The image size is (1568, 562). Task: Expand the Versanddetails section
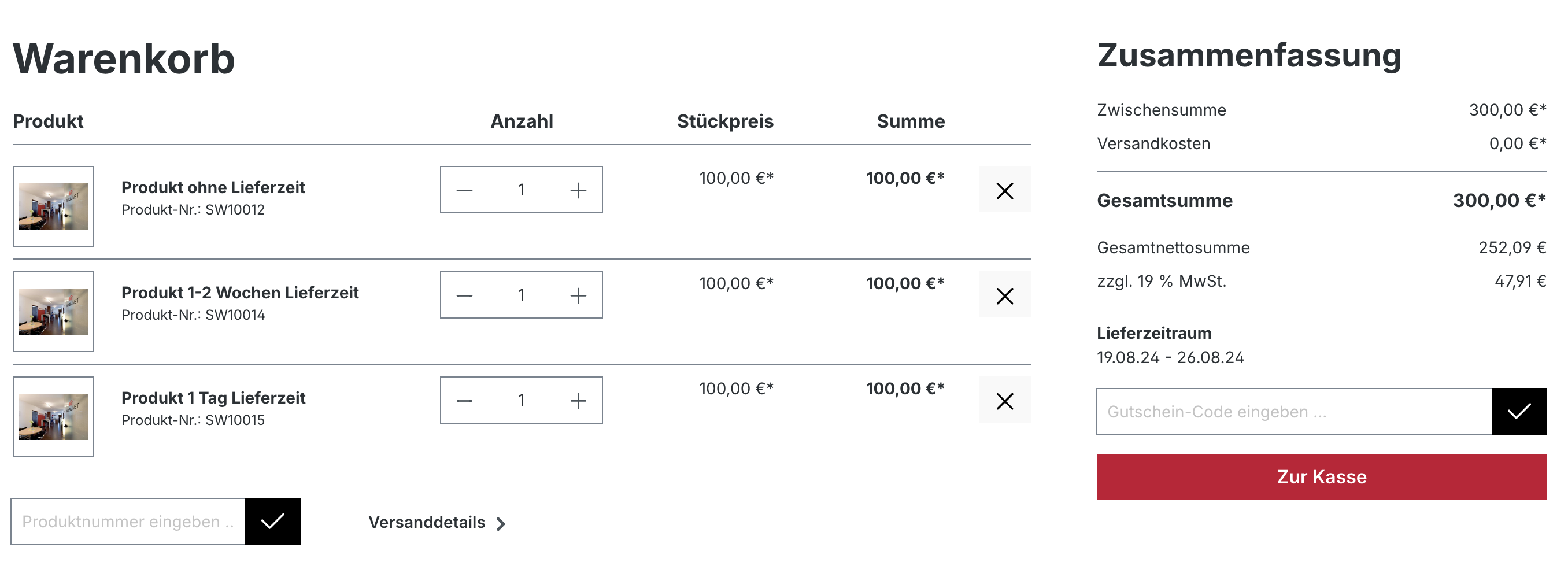pos(437,523)
